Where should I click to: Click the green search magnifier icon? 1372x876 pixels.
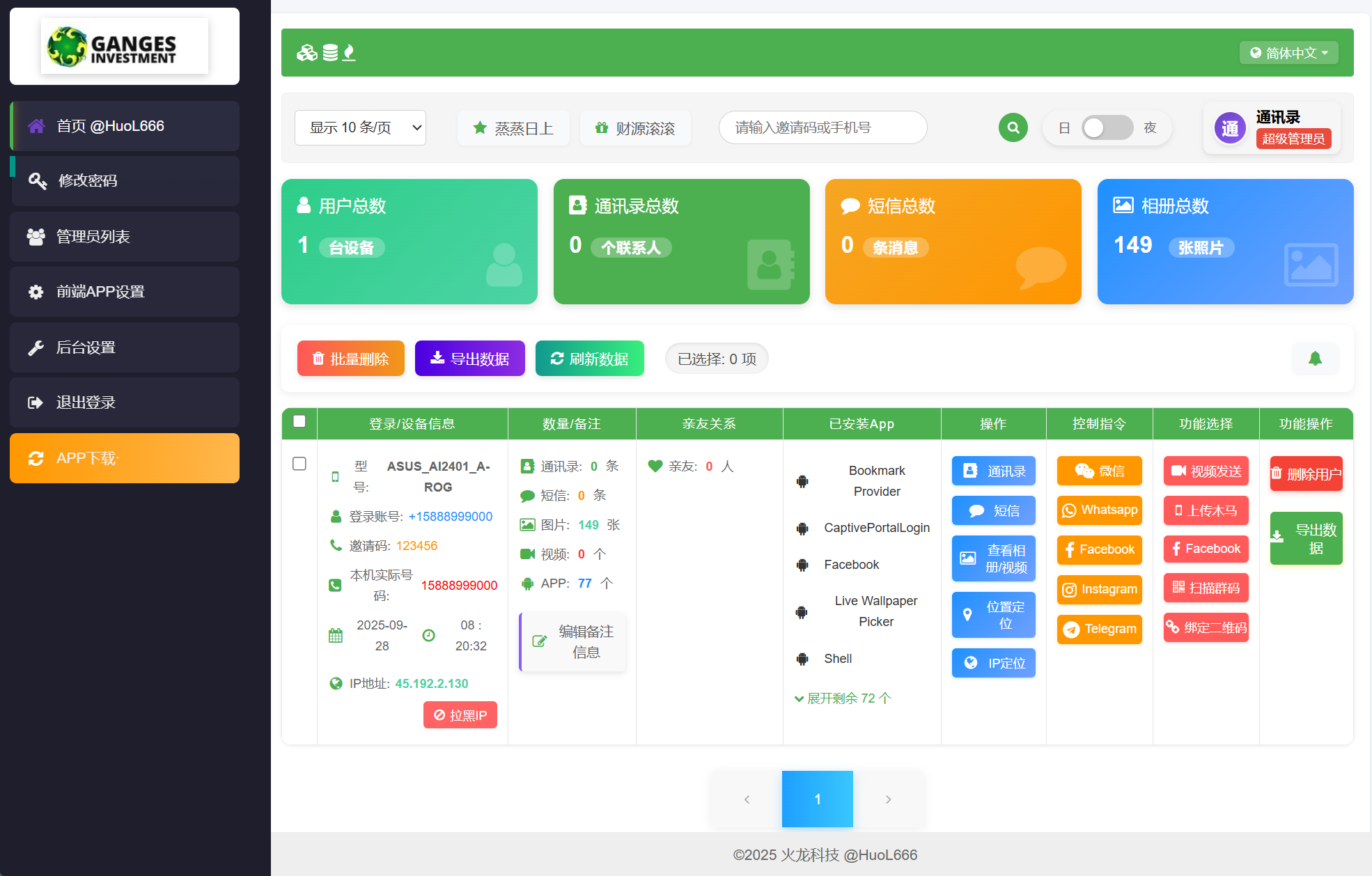coord(1013,127)
